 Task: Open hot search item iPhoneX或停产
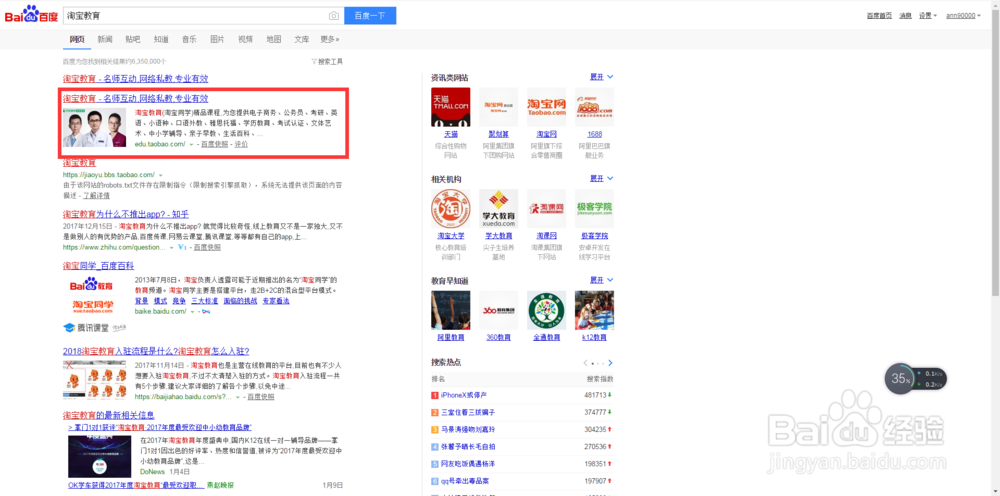[x=464, y=395]
